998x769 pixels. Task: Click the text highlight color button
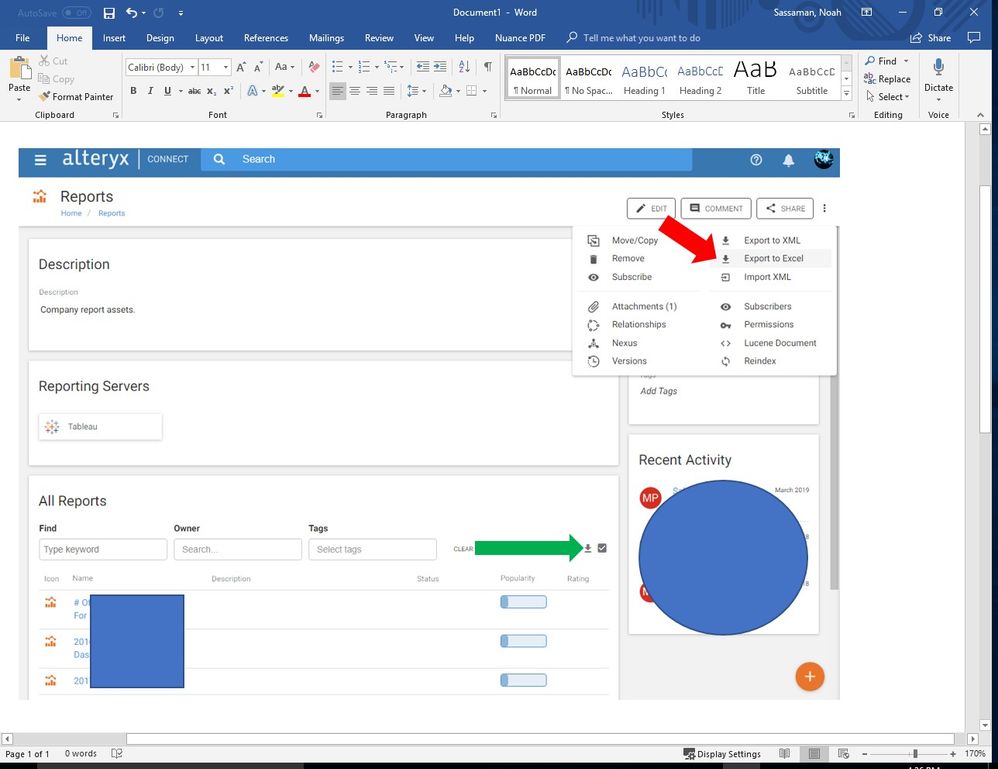click(x=278, y=91)
